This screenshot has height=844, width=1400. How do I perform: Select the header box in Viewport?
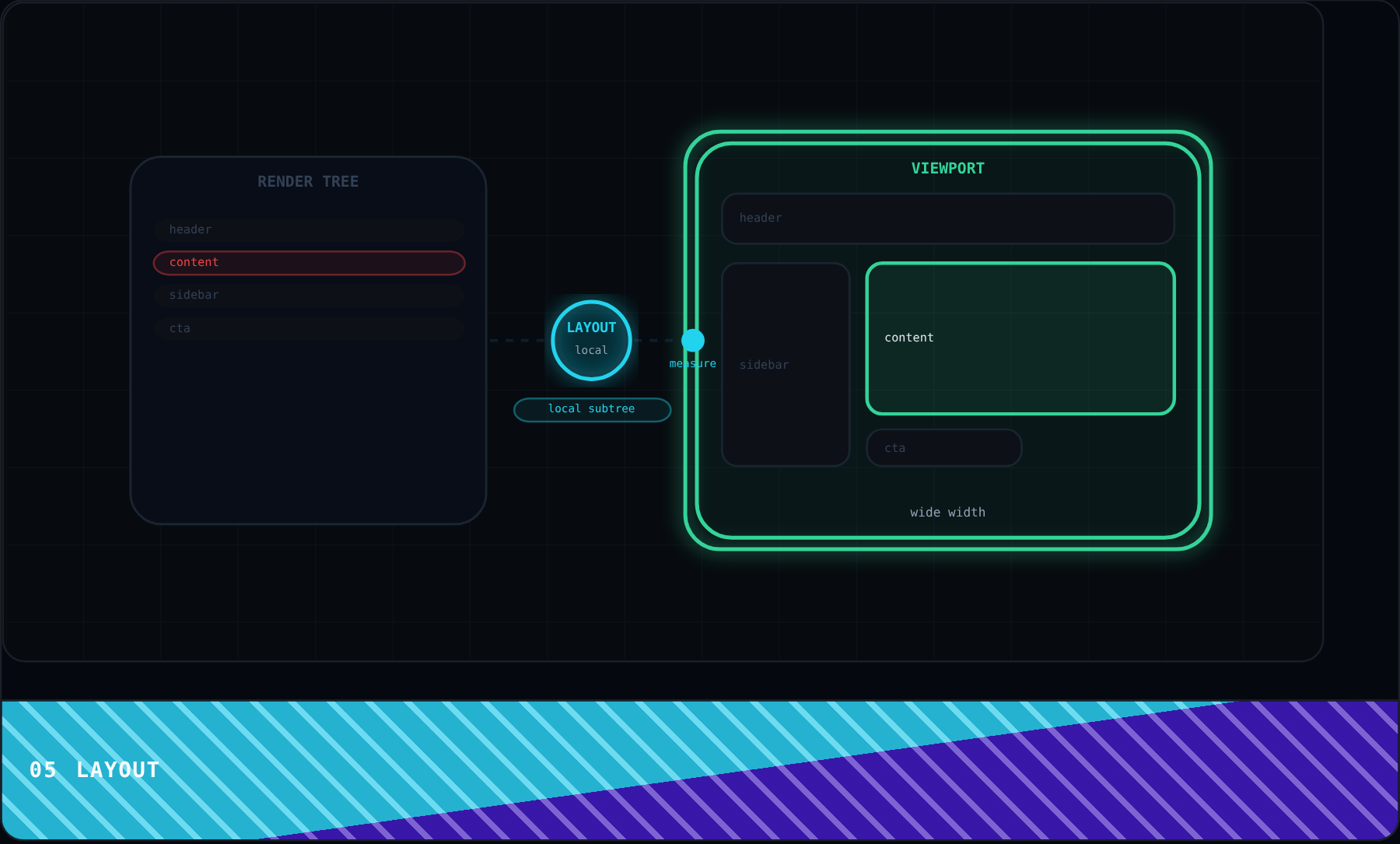coord(947,219)
